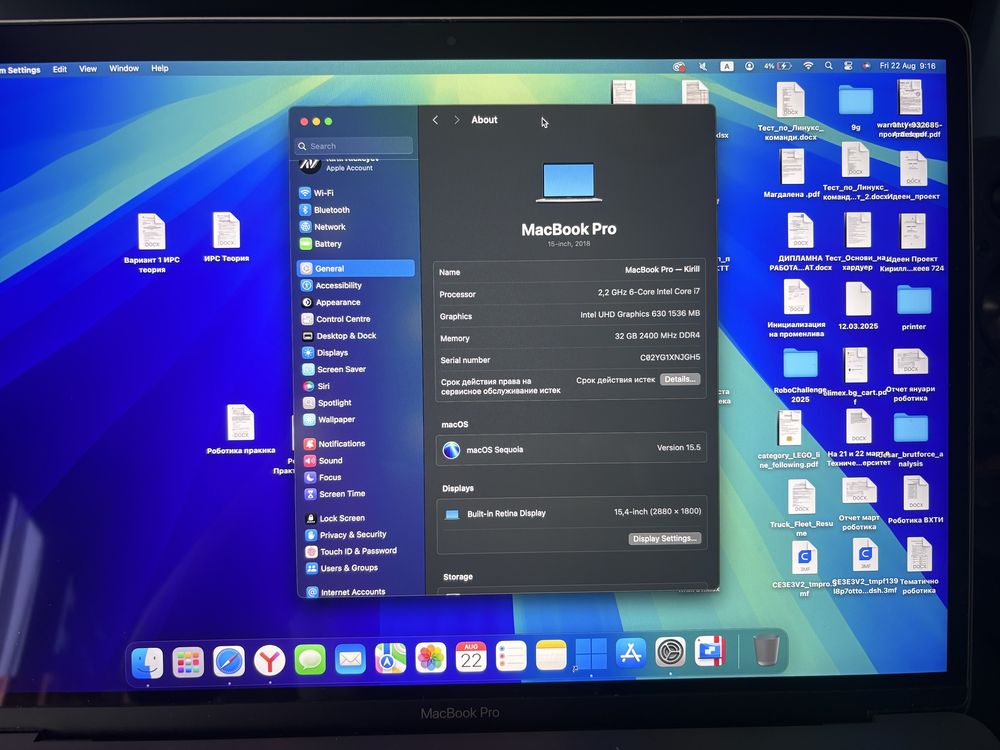Image resolution: width=1000 pixels, height=750 pixels.
Task: Select desktop file 'ИРС Теория'
Action: point(226,237)
